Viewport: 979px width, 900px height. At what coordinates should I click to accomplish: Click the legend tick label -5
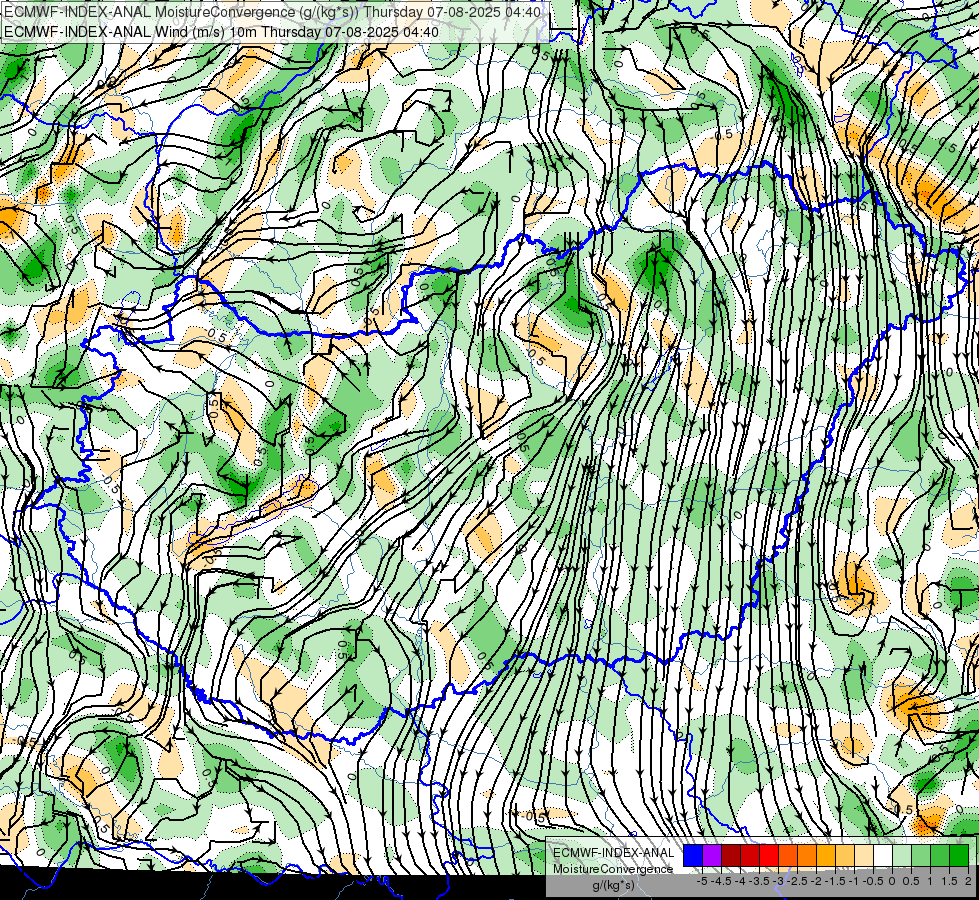[x=702, y=881]
